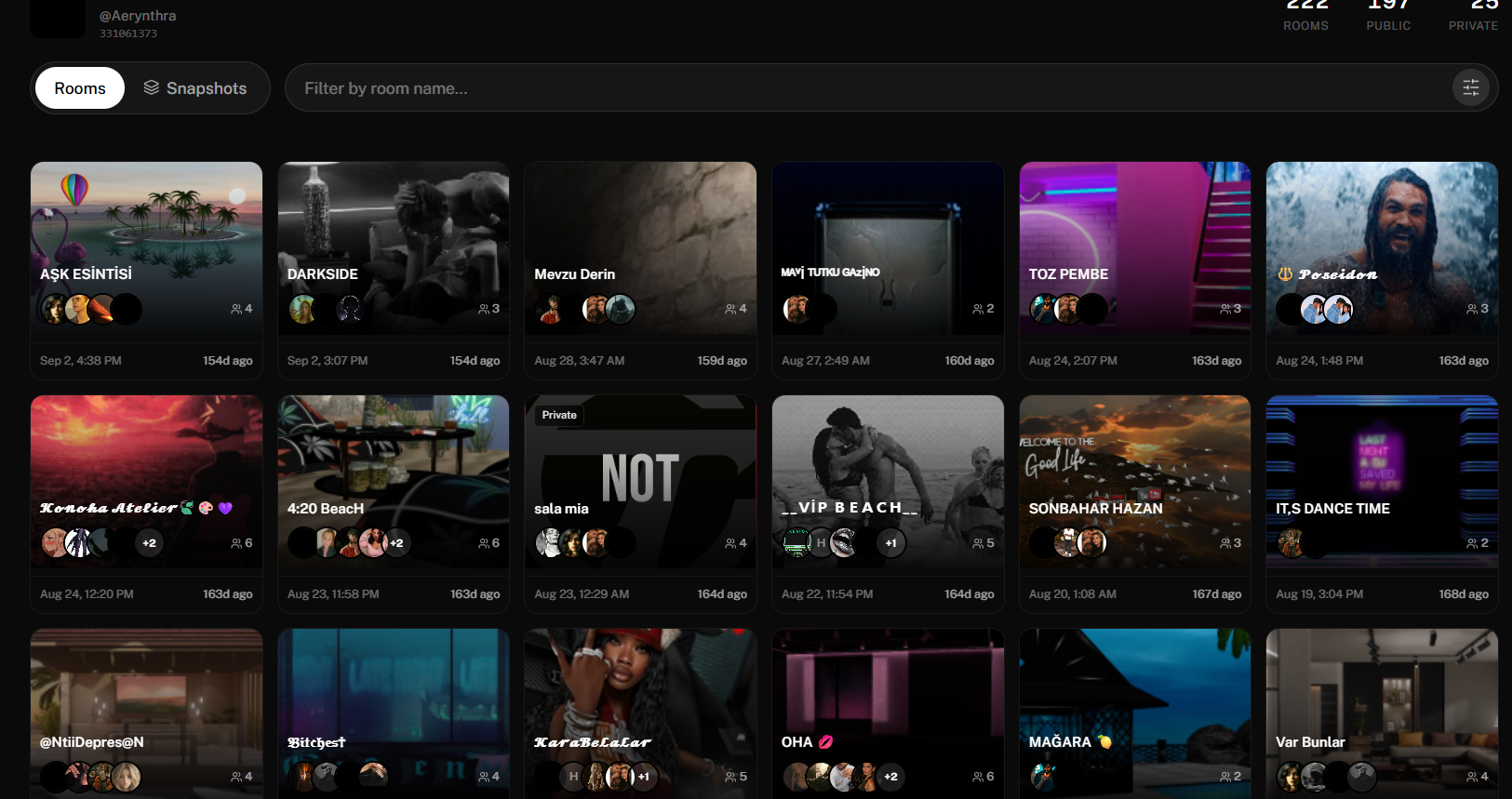Click the +1 more avatars badge on KaraBeLaLar
This screenshot has height=799, width=1512.
pos(644,777)
